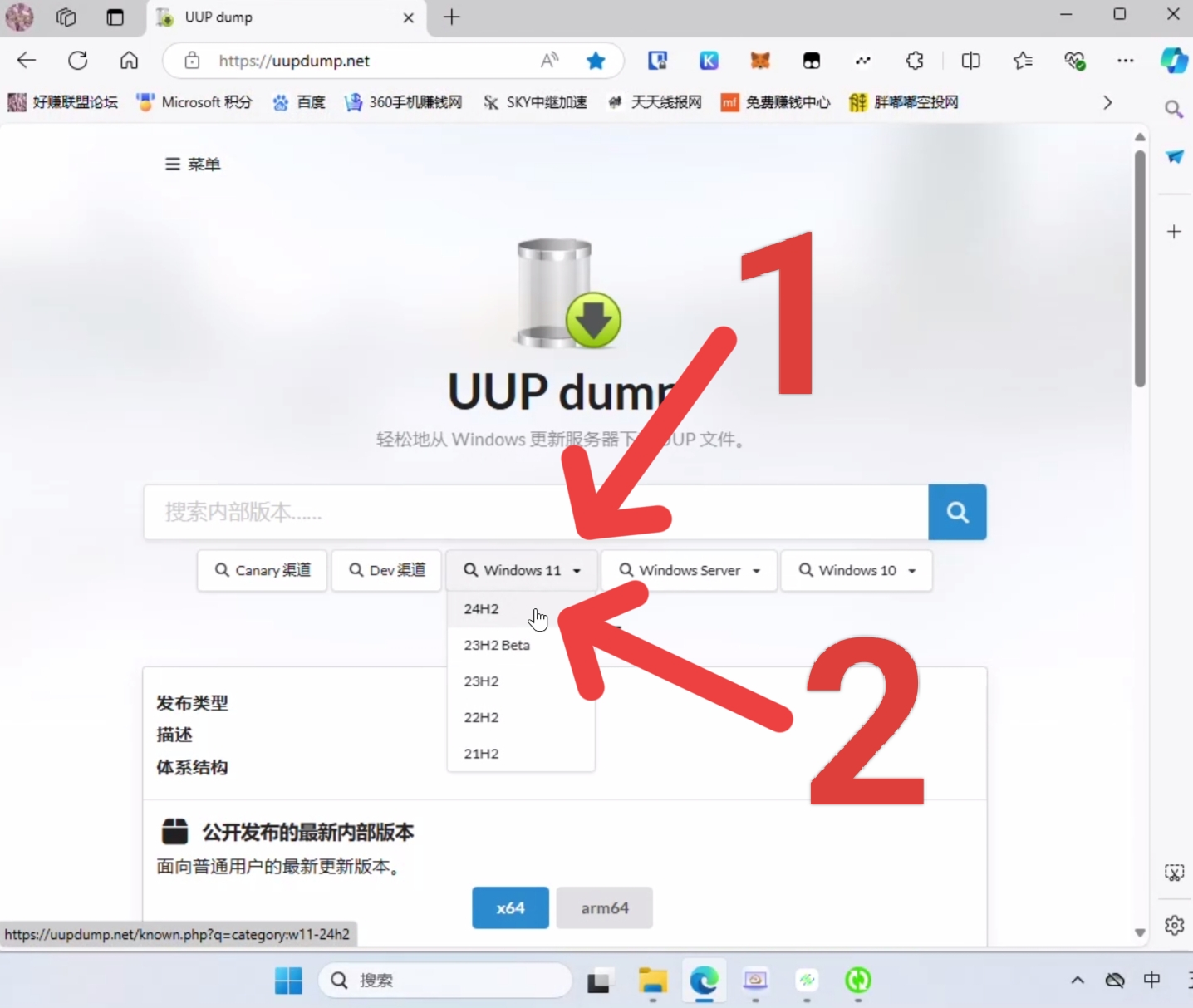
Task: Open the tab actions menu icon
Action: click(x=115, y=17)
